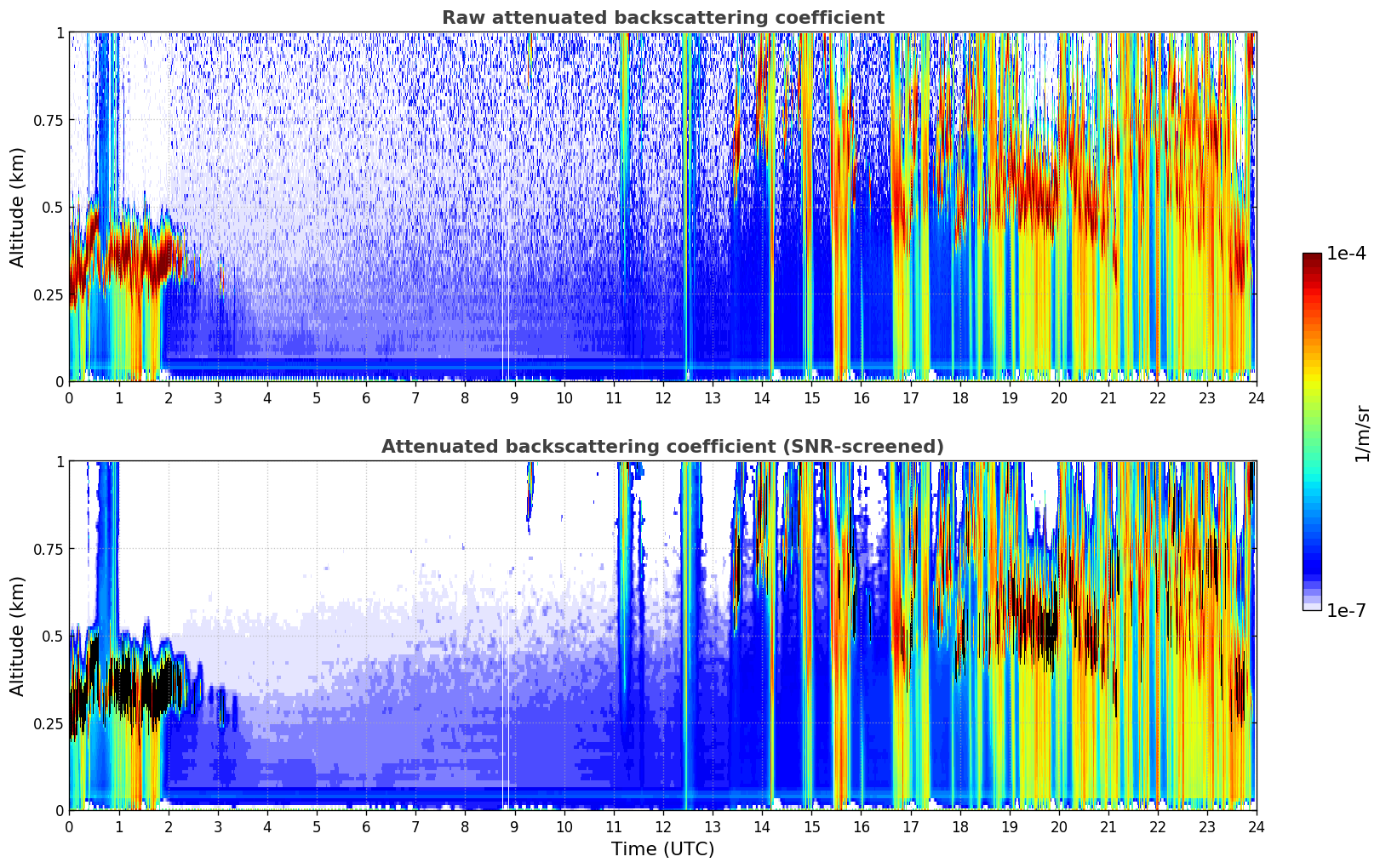The width and height of the screenshot is (1380, 868).
Task: Click hour 24 tick on bottom plot's time axis
Action: tap(1256, 826)
